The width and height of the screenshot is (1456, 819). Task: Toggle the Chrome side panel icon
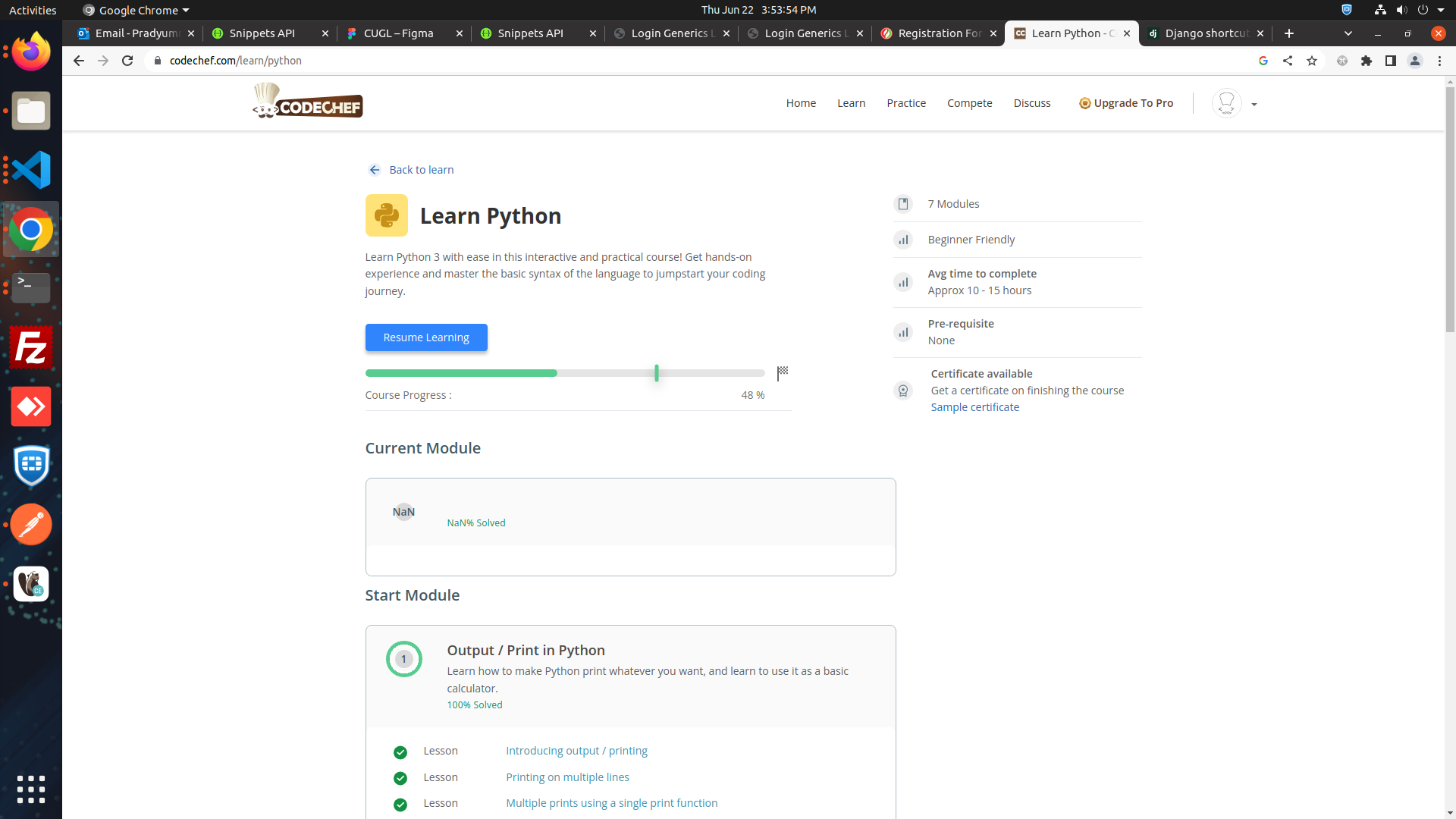[1391, 61]
